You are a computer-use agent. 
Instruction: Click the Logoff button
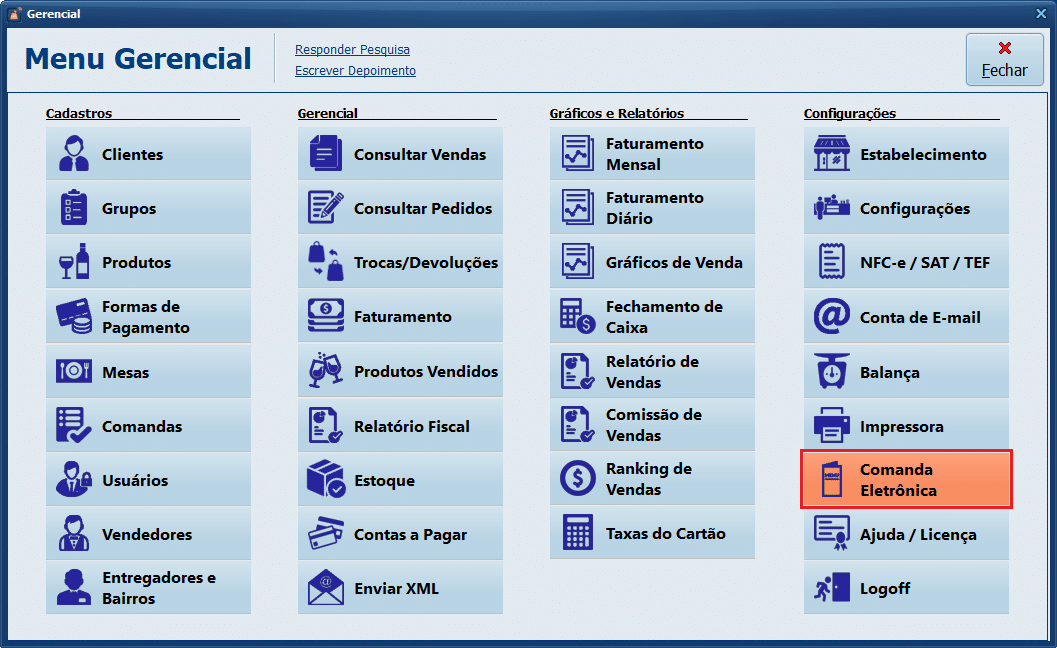[x=905, y=588]
